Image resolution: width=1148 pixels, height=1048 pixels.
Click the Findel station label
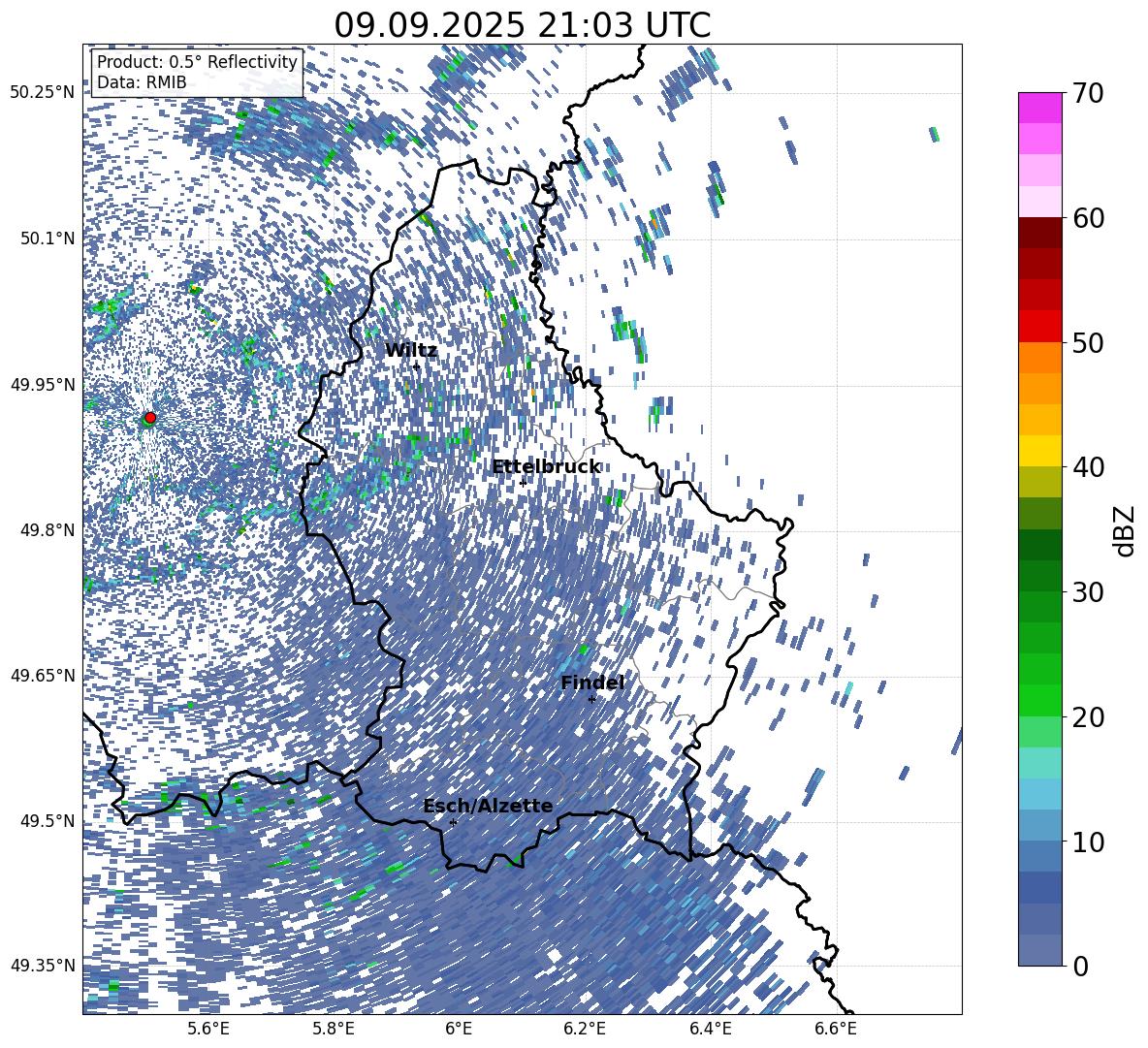[592, 683]
